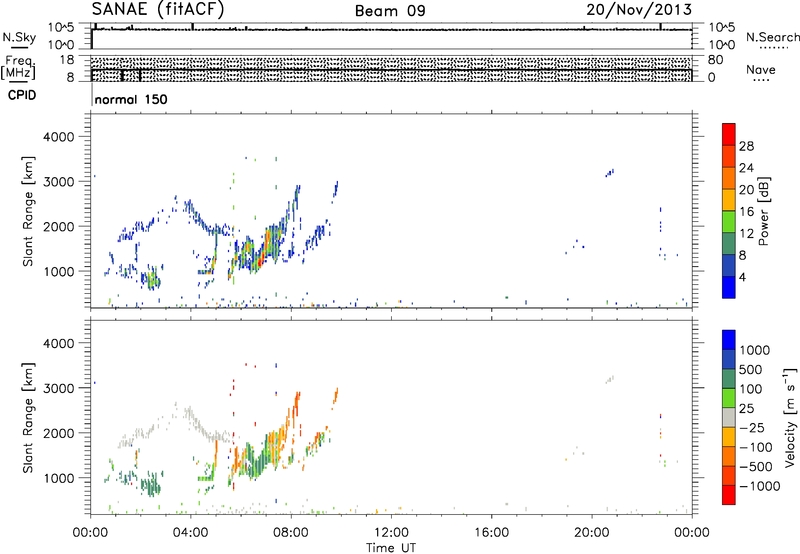The image size is (800, 554).
Task: Click the blue bottom of power colorbar
Action: (x=729, y=288)
